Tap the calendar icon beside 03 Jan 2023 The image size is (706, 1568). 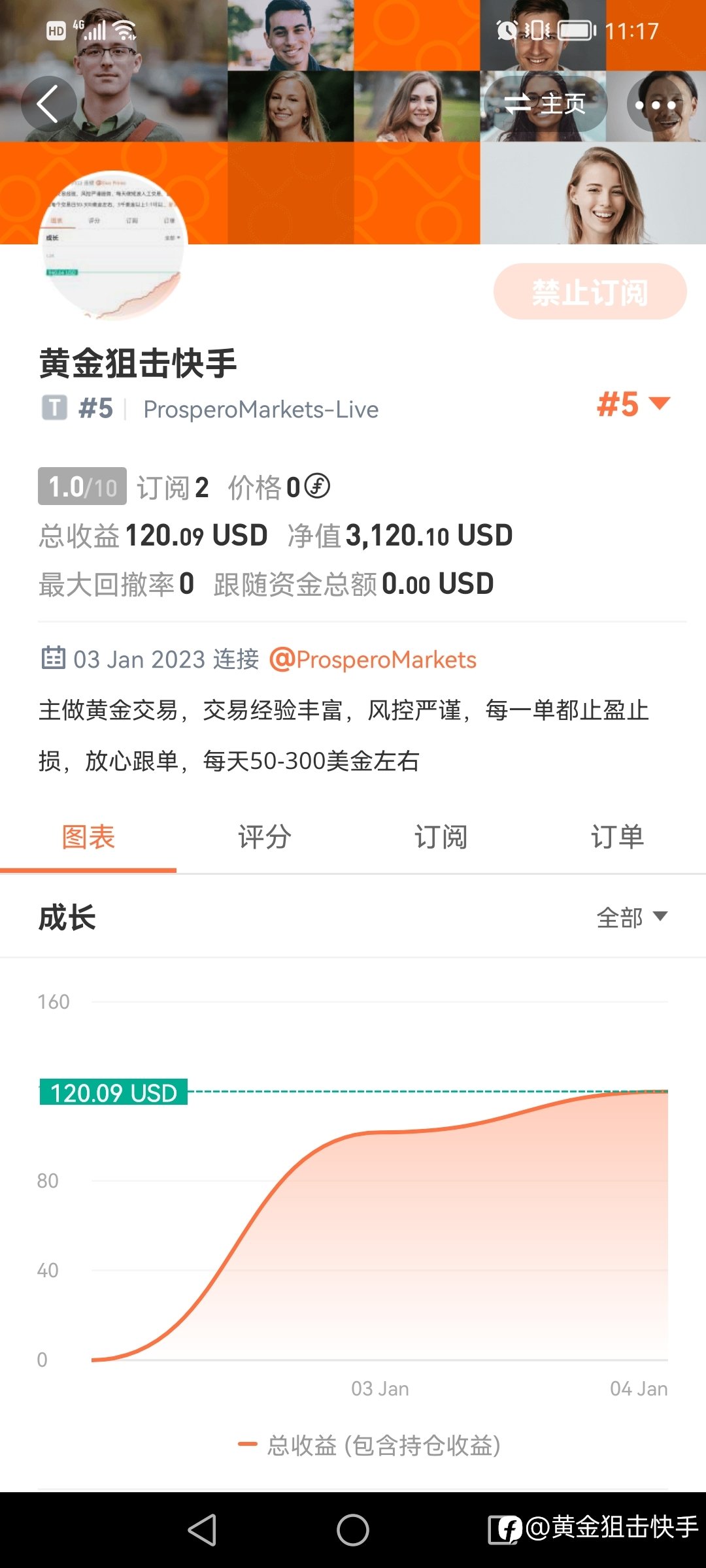point(53,658)
